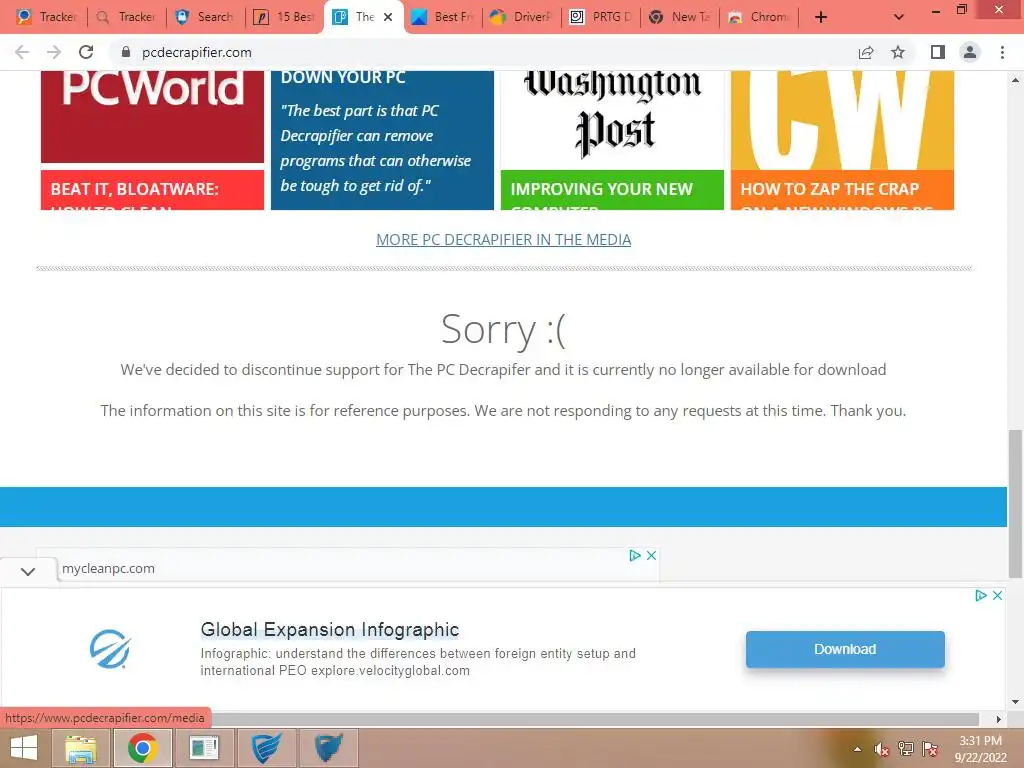Go back to the previous page

tap(22, 52)
